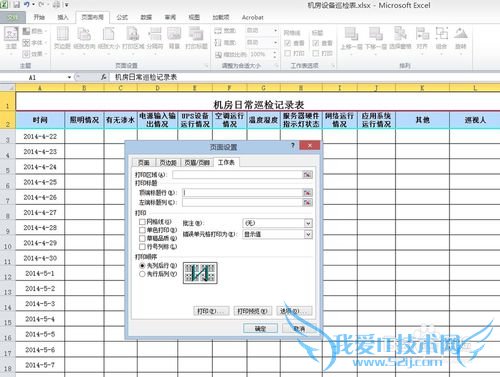Switch to the Insert (插入) ribbon tab
The width and height of the screenshot is (500, 377).
(63, 17)
